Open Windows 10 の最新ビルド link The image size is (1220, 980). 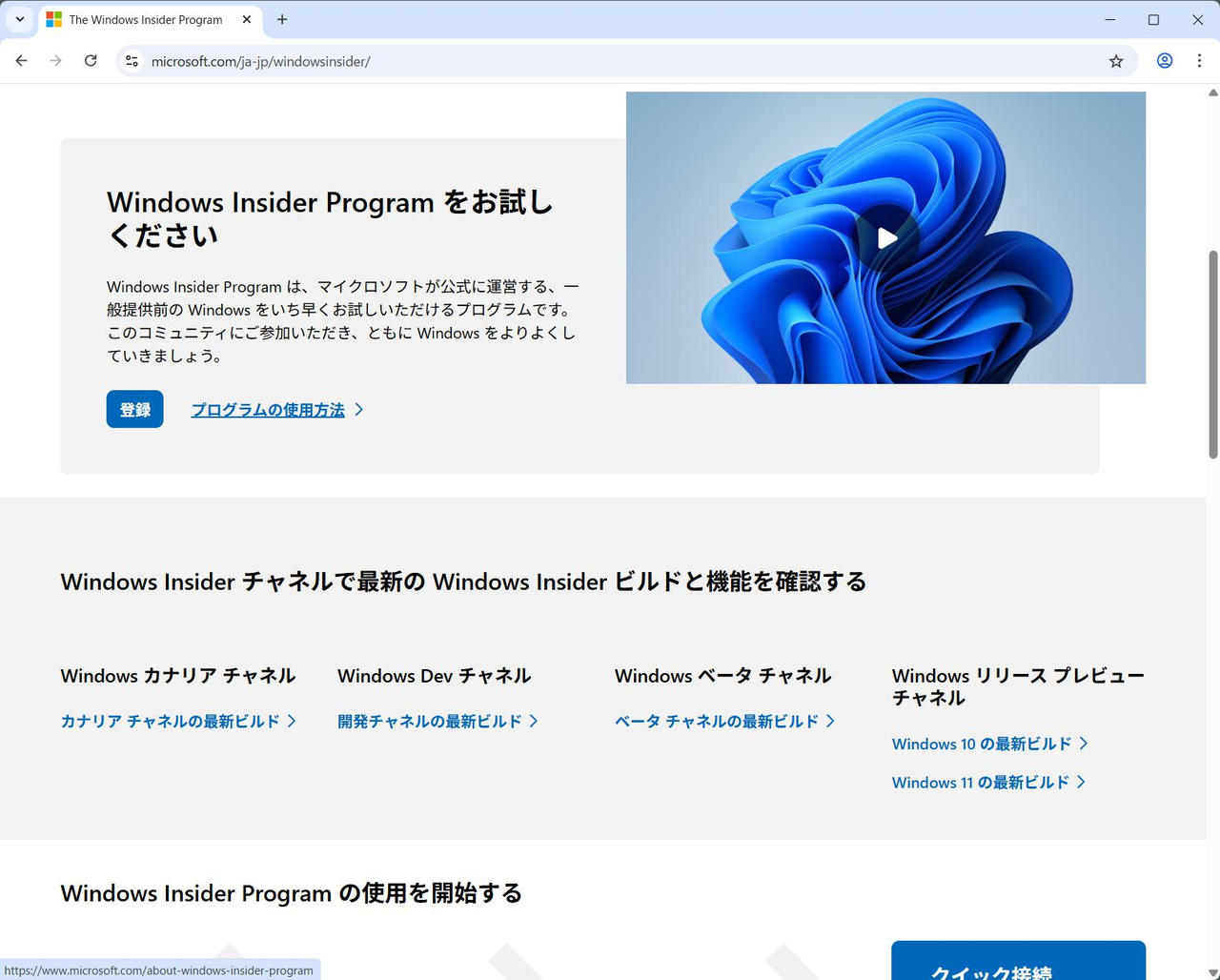tap(989, 744)
